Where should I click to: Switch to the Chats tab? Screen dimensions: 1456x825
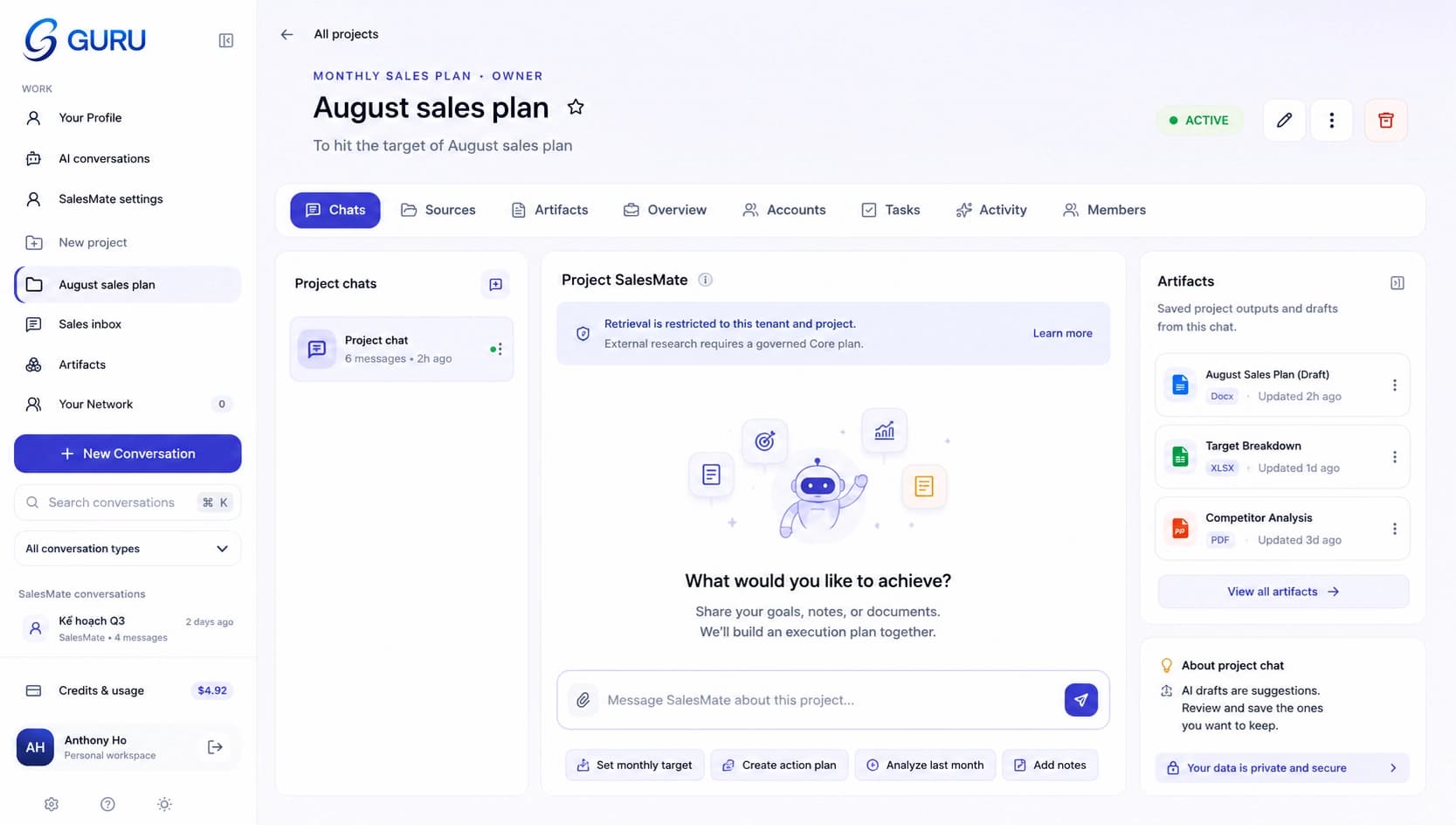pos(335,210)
